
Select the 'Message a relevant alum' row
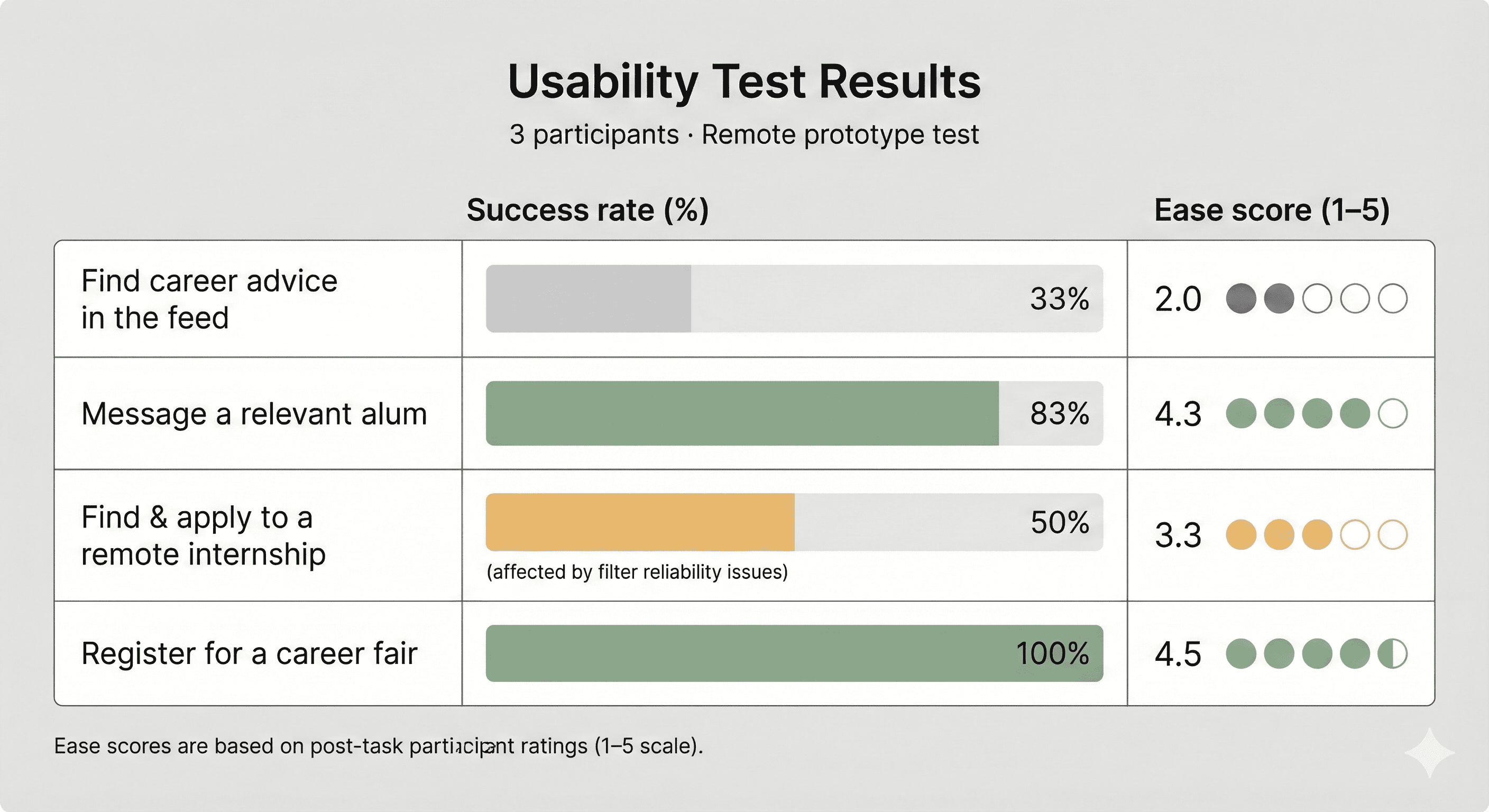tap(254, 414)
